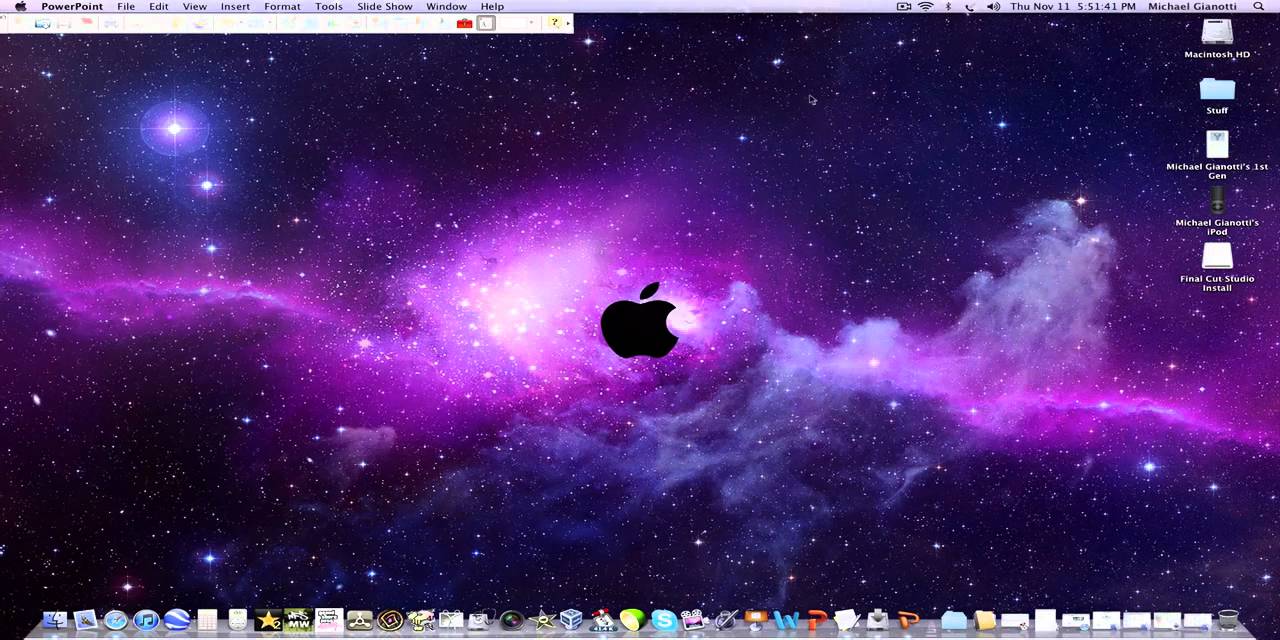Launch the NFS MW game from Dock
This screenshot has width=1280, height=640.
tap(298, 621)
